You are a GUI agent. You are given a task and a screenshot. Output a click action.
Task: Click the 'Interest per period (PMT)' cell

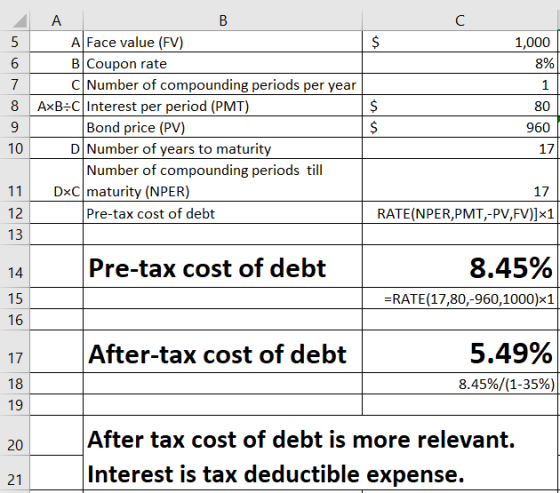pyautogui.click(x=223, y=106)
